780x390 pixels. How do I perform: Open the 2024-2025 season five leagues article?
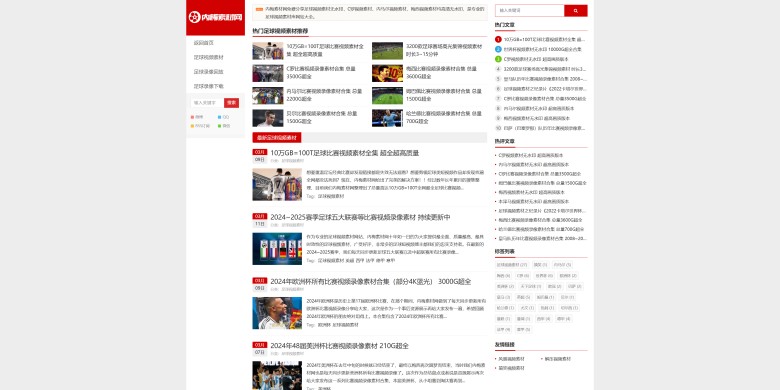tap(360, 217)
